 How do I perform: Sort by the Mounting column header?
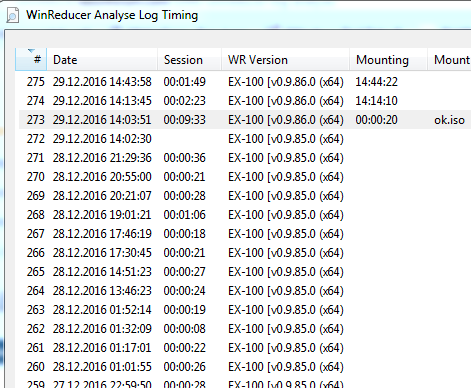388,59
